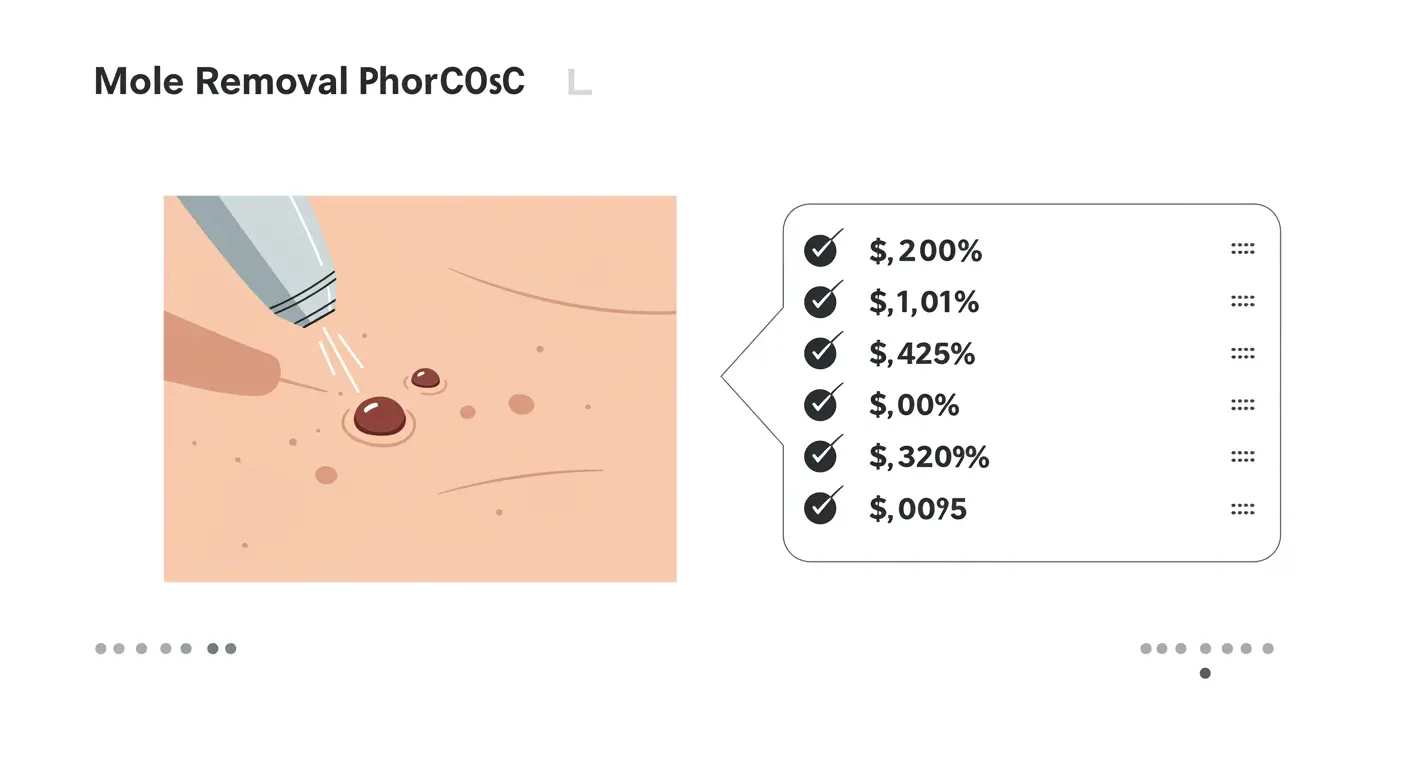This screenshot has height=768, width=1408.
Task: Click the checkmark icon next to $,320%
Action: [x=821, y=457]
